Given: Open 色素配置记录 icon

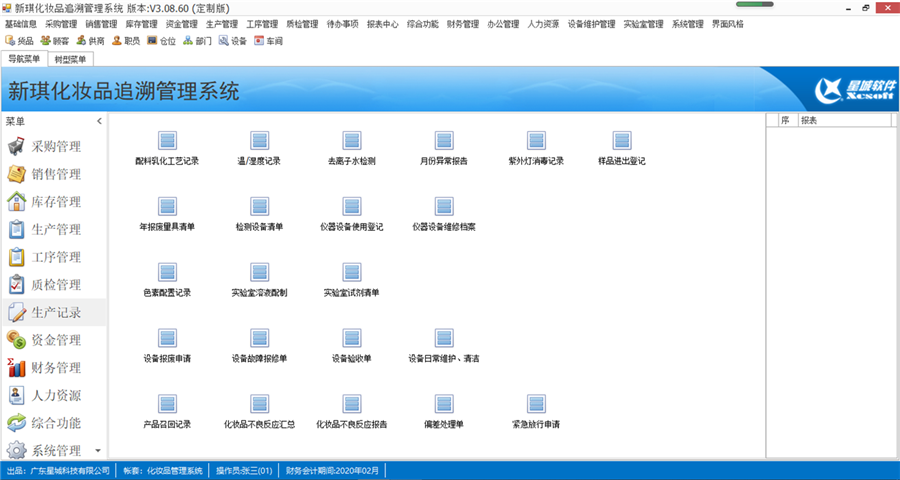Looking at the screenshot, I should click(167, 273).
